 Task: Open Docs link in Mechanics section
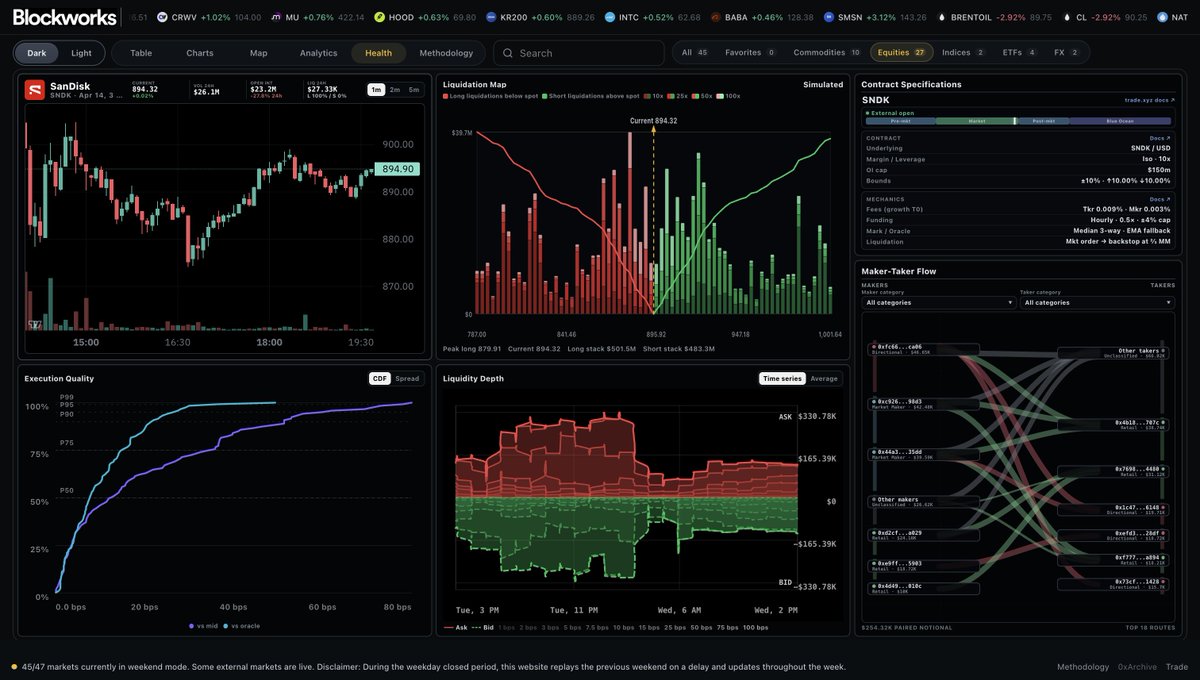click(x=1162, y=199)
